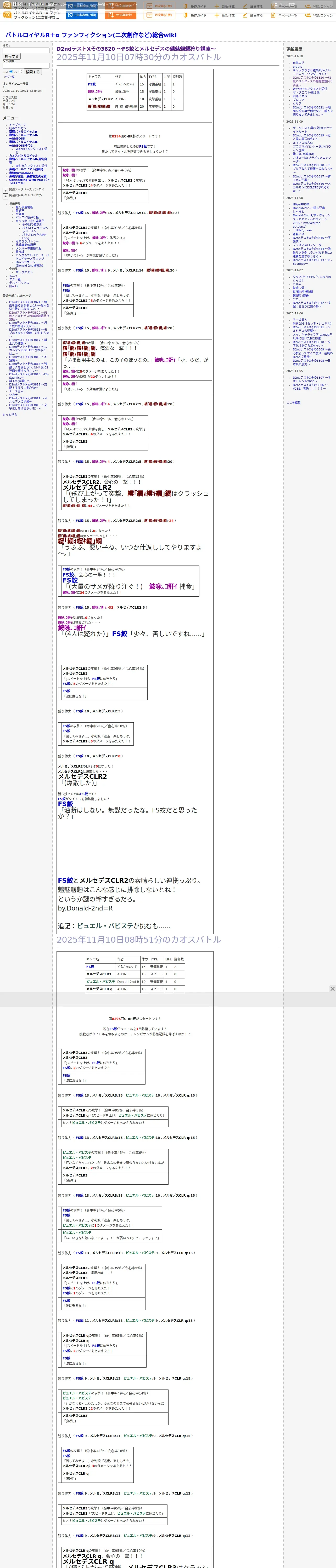Click the 検索する button under the keyword field
Viewport: 336px width, 1568px height.
tap(12, 57)
